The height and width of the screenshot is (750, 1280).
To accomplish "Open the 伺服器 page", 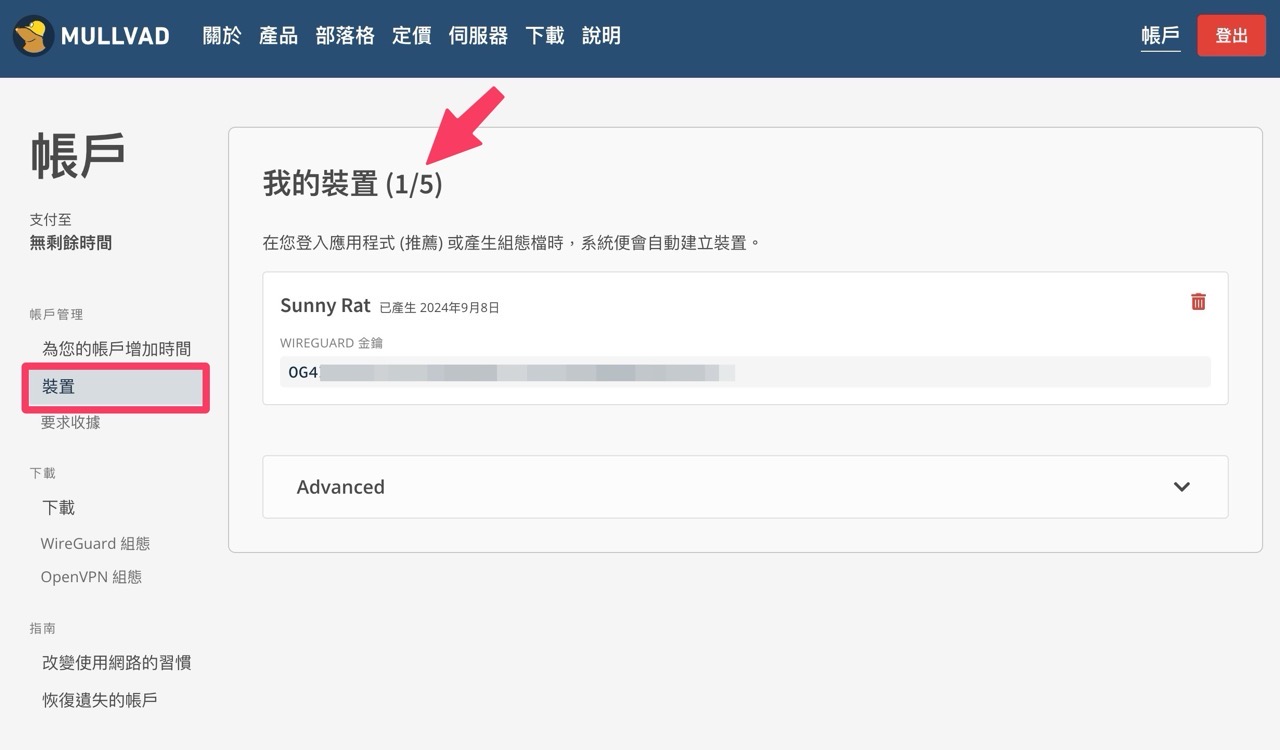I will tap(478, 36).
